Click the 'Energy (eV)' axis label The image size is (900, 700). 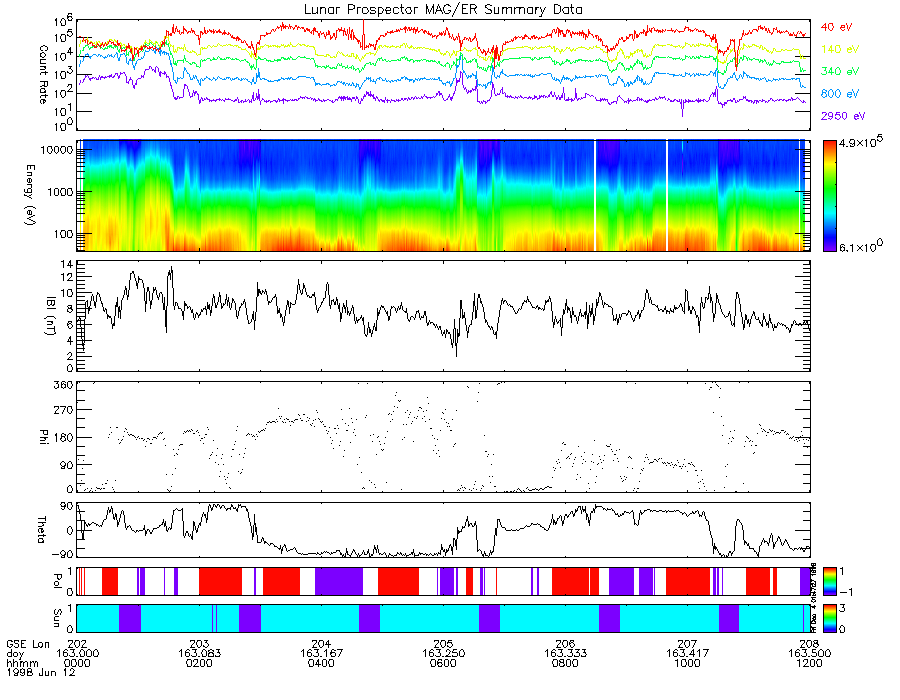click(x=30, y=195)
